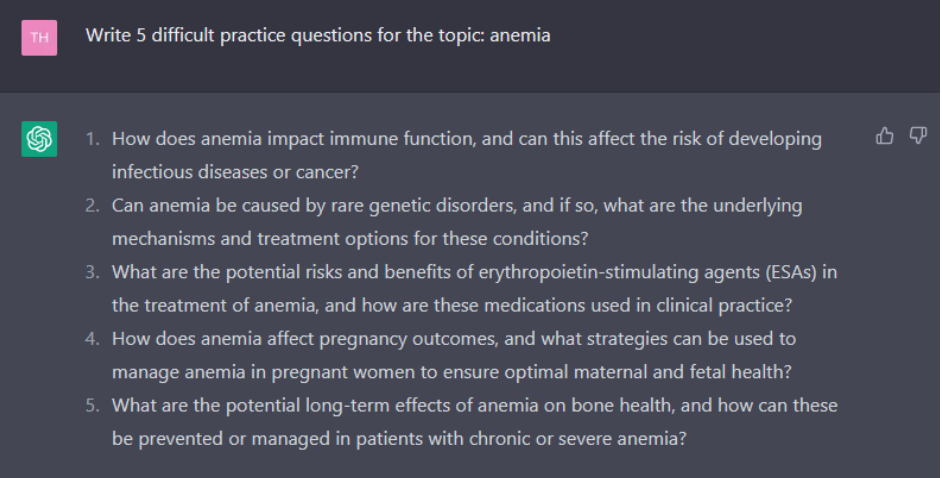Screen dimensions: 942x478
Task: Click the thumbs up icon
Action: coord(884,136)
